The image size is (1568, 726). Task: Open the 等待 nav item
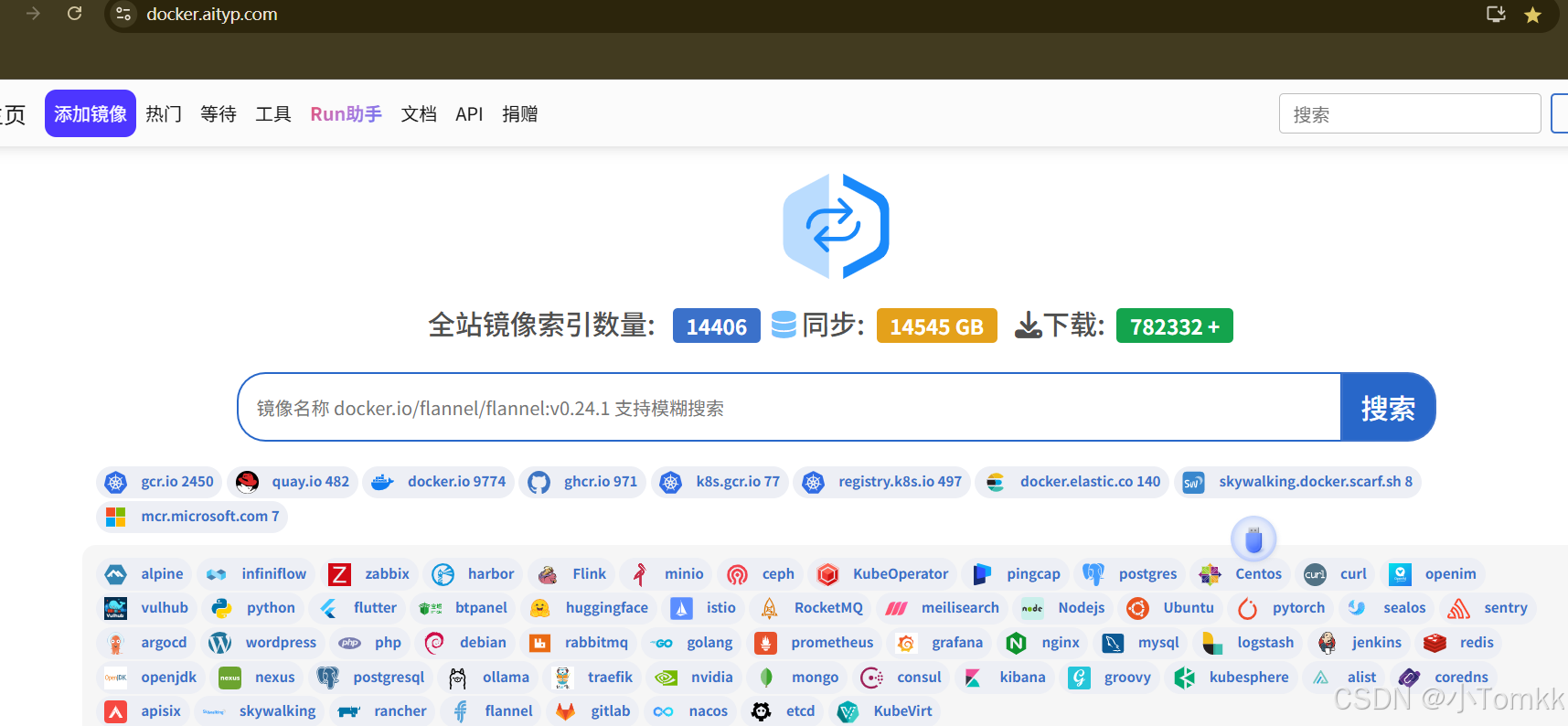(x=219, y=113)
